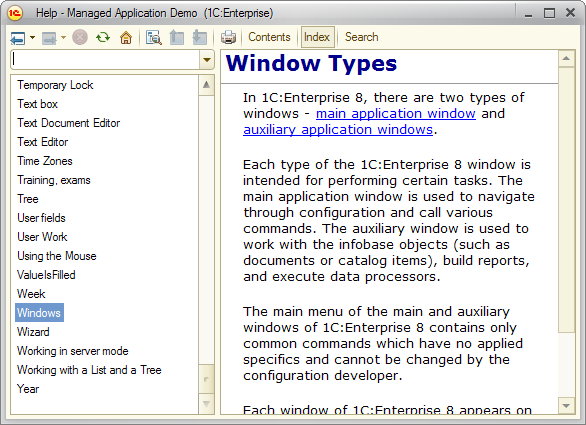Screen dimensions: 586x425
Task: Select the highlighted Windows entry
Action: 39,312
